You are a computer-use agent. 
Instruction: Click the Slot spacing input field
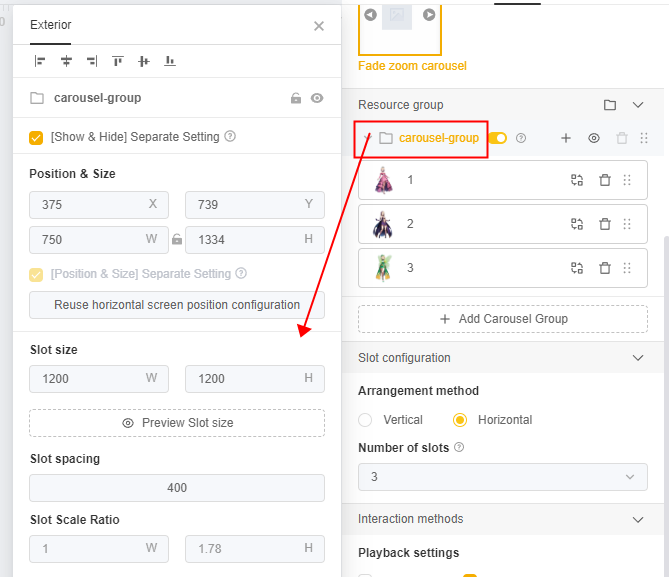tap(177, 488)
